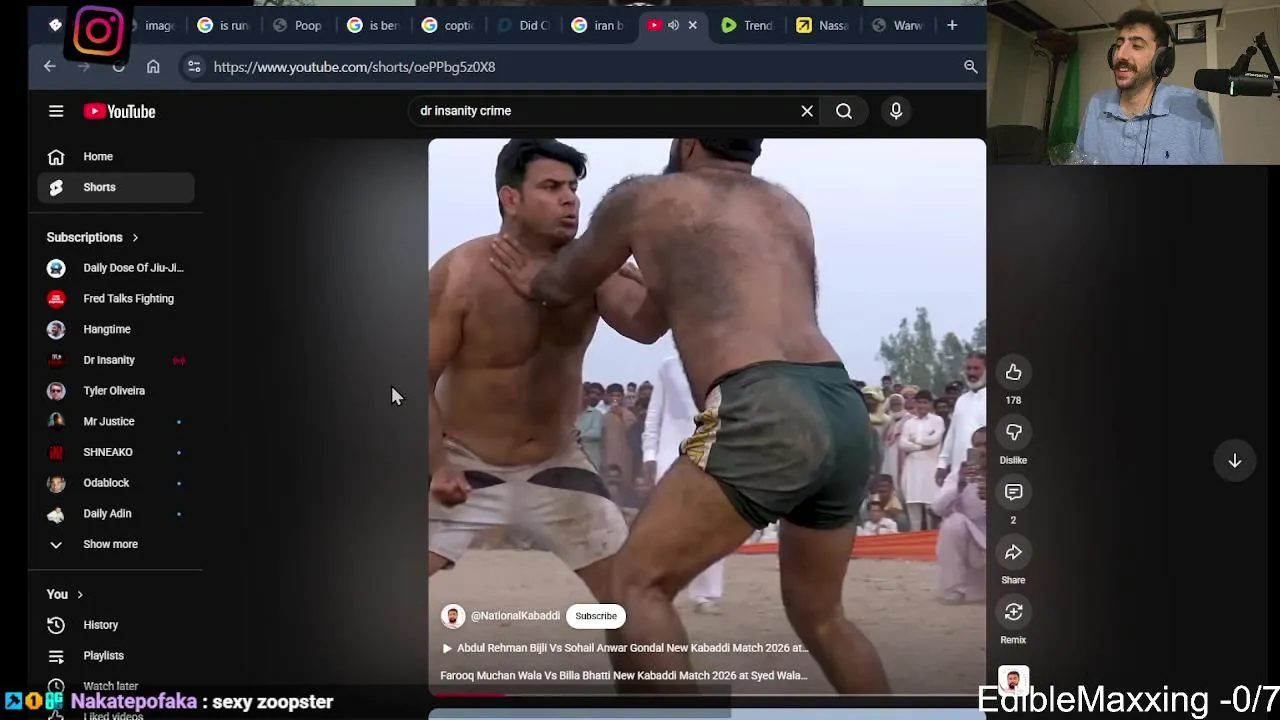Switch to the 'Poop' browser tab
Viewport: 1280px width, 720px height.
pyautogui.click(x=298, y=26)
